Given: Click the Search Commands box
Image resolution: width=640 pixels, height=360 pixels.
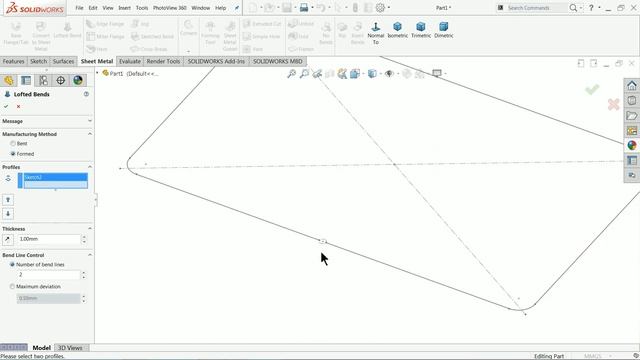Looking at the screenshot, I should pos(536,8).
